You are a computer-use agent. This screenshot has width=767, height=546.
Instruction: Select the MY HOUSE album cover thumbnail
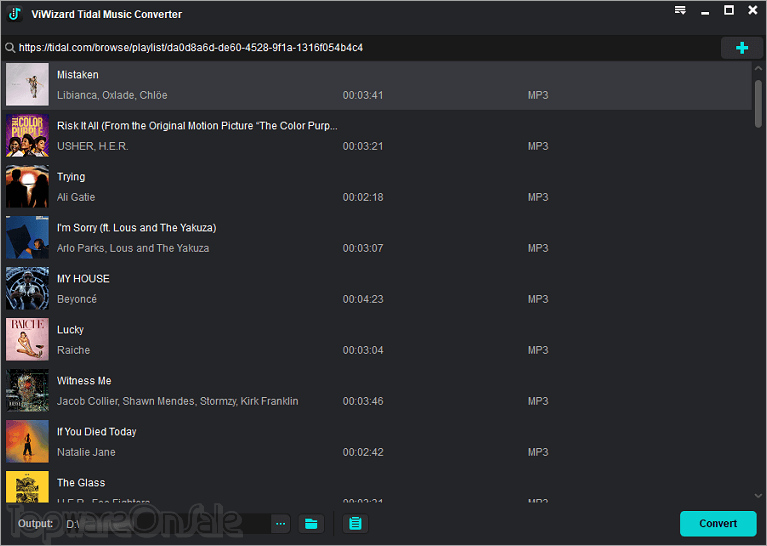point(27,288)
